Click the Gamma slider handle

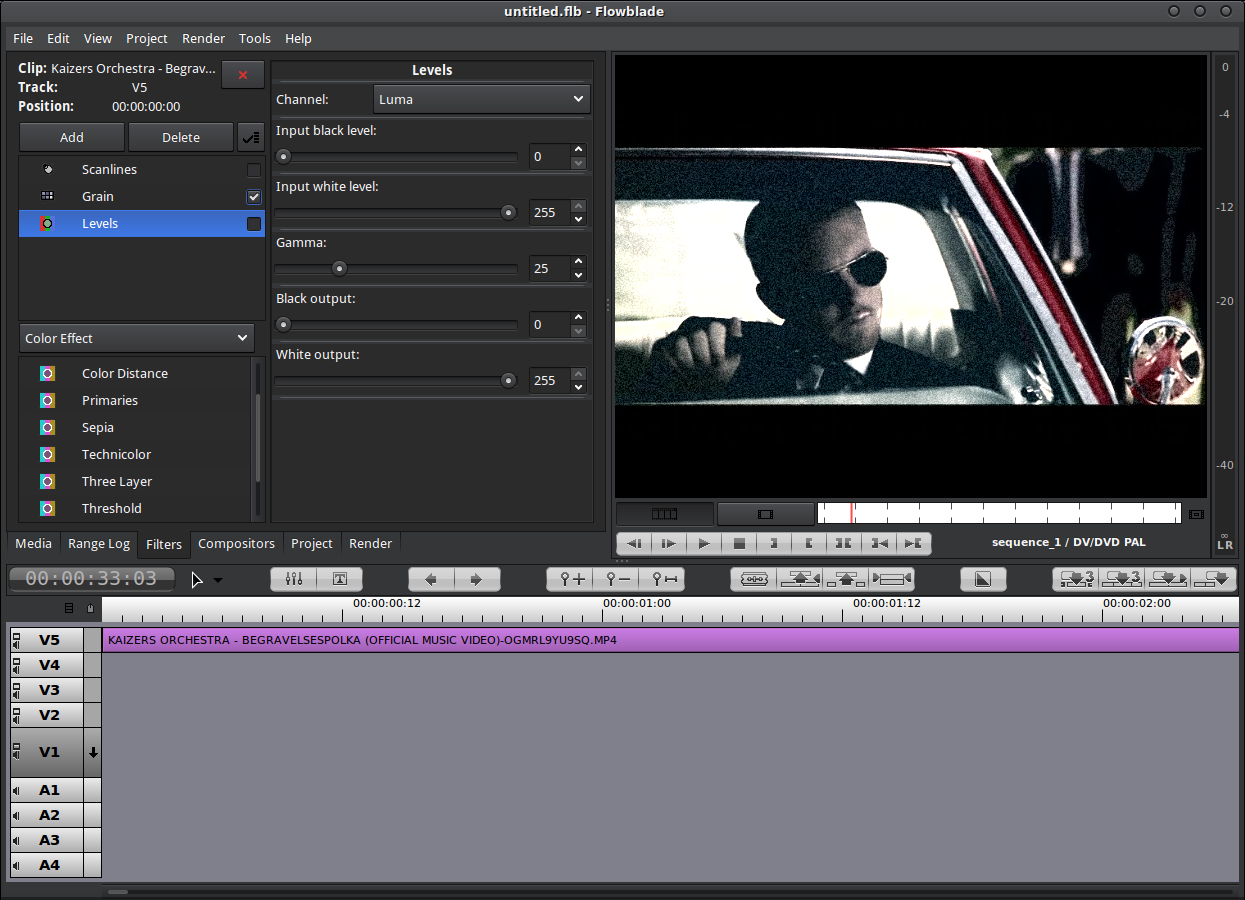coord(339,268)
